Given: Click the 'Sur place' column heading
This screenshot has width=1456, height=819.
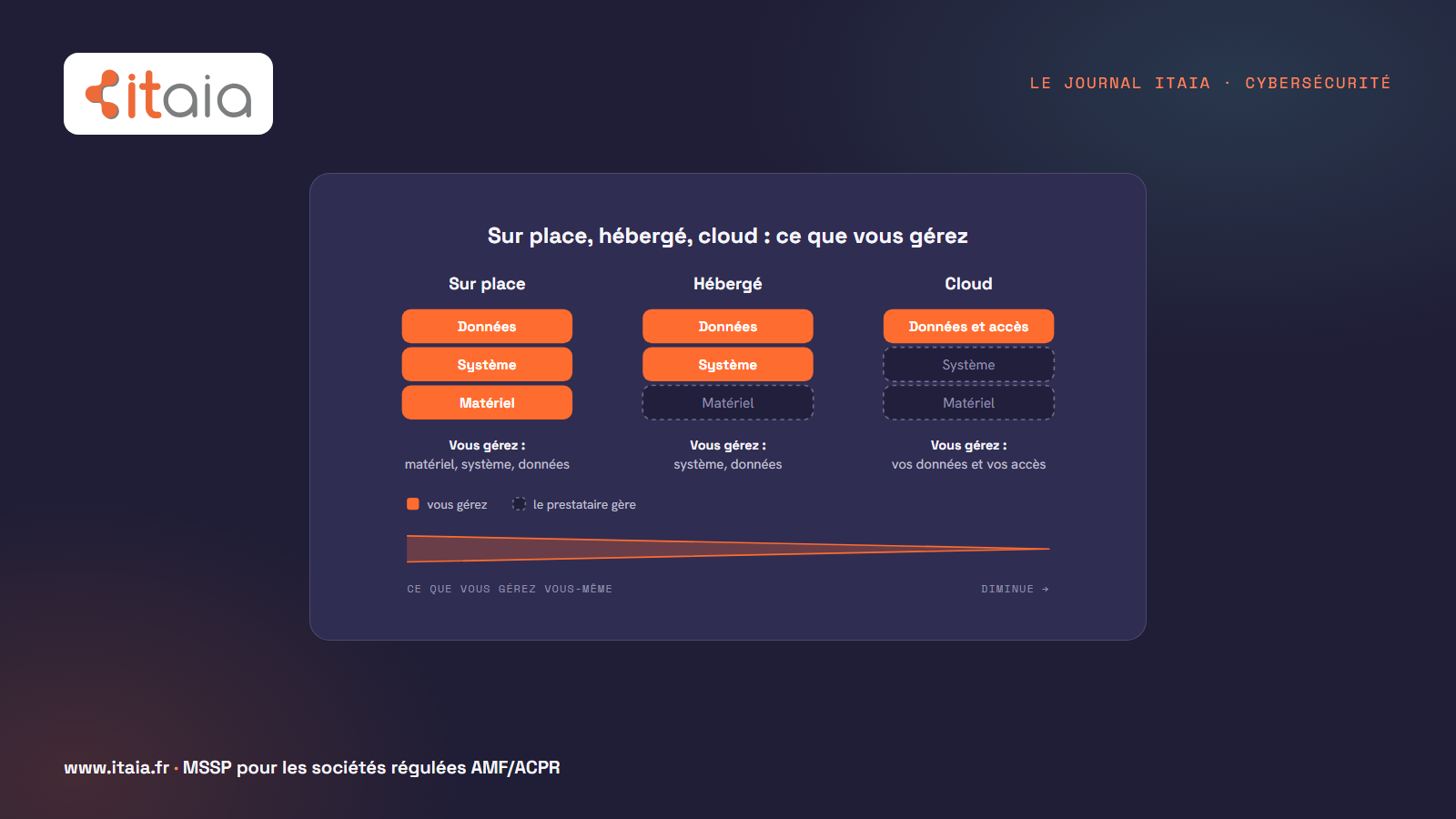Looking at the screenshot, I should click(x=487, y=284).
